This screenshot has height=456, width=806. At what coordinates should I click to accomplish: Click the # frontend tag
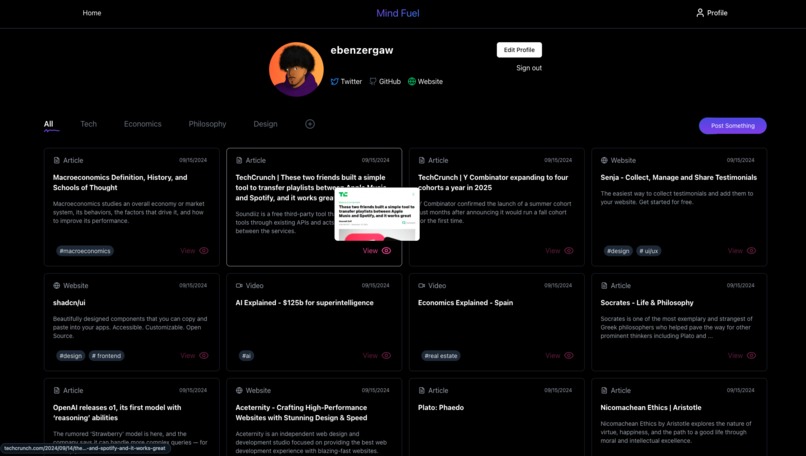click(x=106, y=356)
